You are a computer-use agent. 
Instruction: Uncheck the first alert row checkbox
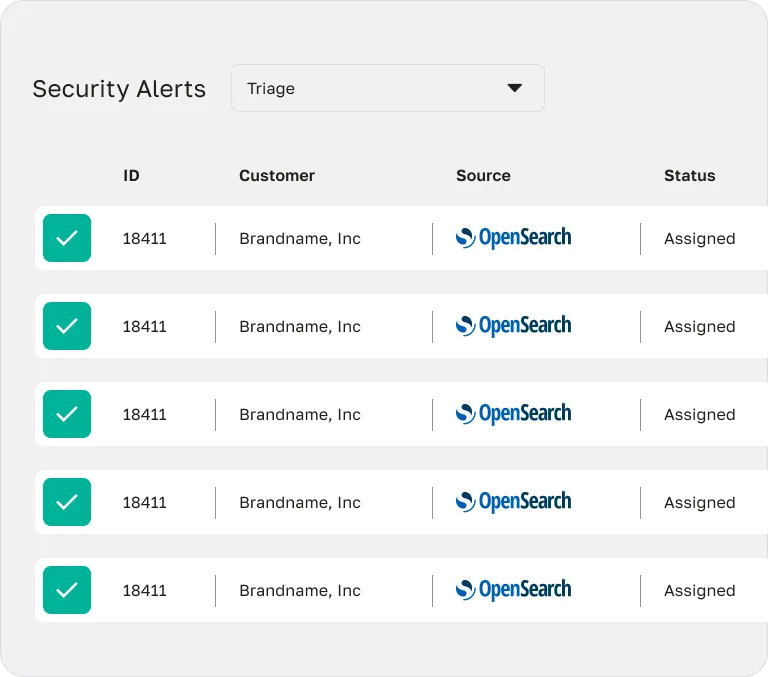pyautogui.click(x=67, y=238)
